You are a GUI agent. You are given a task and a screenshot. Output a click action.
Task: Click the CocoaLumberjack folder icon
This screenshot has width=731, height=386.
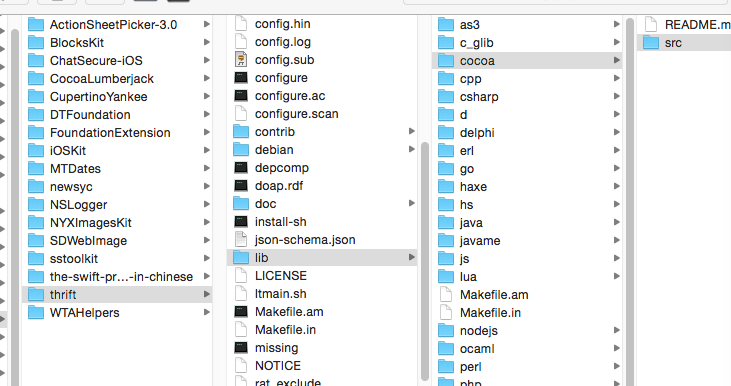[x=36, y=78]
